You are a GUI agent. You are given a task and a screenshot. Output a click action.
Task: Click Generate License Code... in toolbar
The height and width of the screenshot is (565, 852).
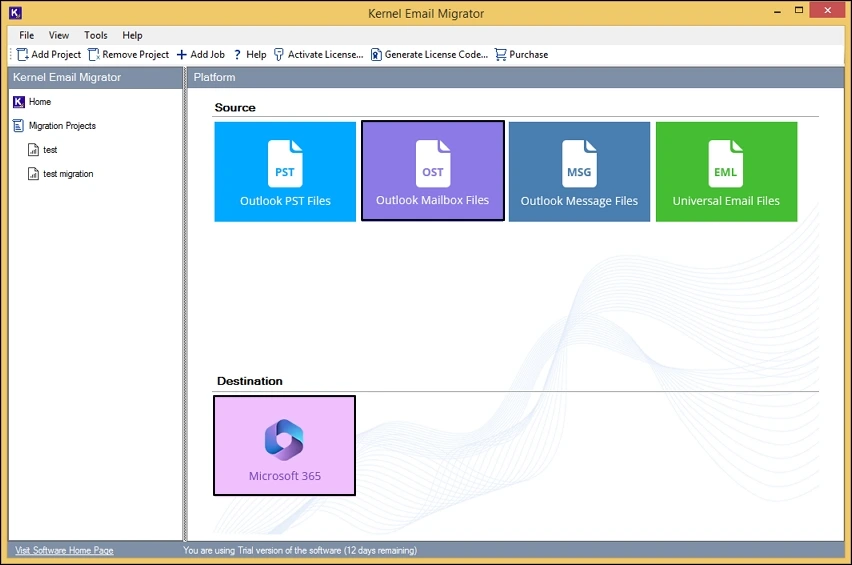point(436,54)
